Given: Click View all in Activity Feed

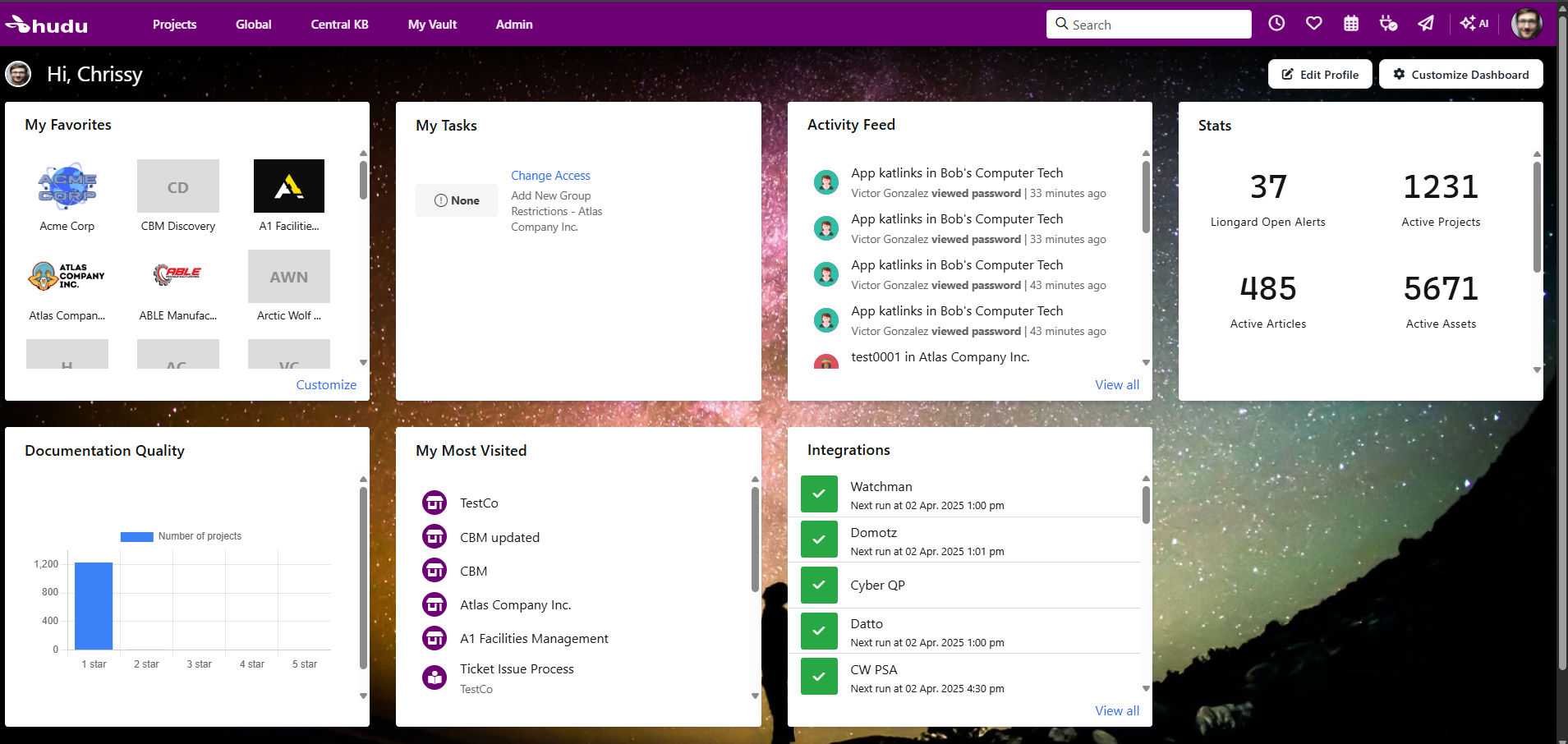Looking at the screenshot, I should point(1117,384).
